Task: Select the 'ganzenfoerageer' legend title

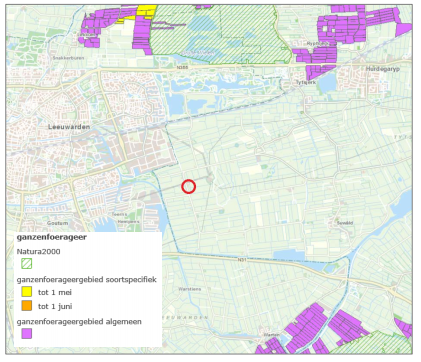Action: [51, 237]
